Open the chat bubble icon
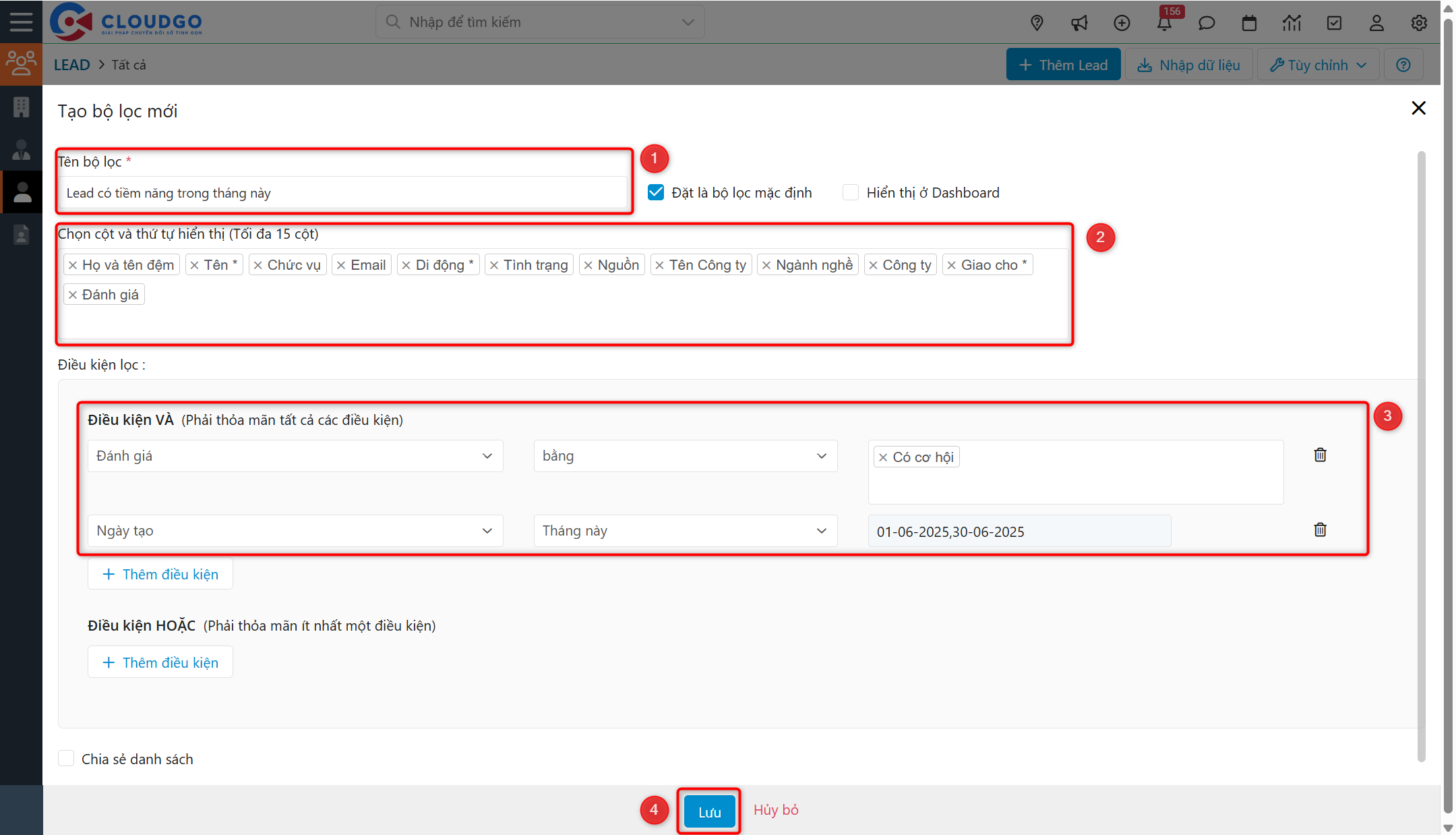The height and width of the screenshot is (835, 1456). pos(1207,23)
